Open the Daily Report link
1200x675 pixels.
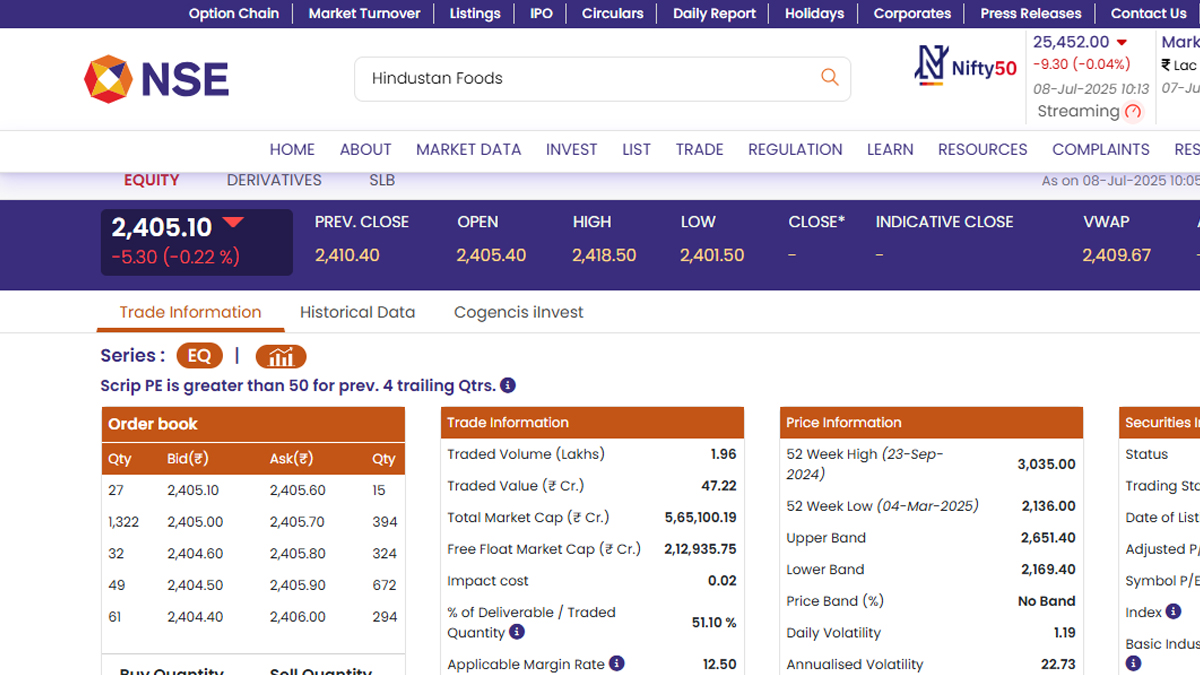[714, 13]
